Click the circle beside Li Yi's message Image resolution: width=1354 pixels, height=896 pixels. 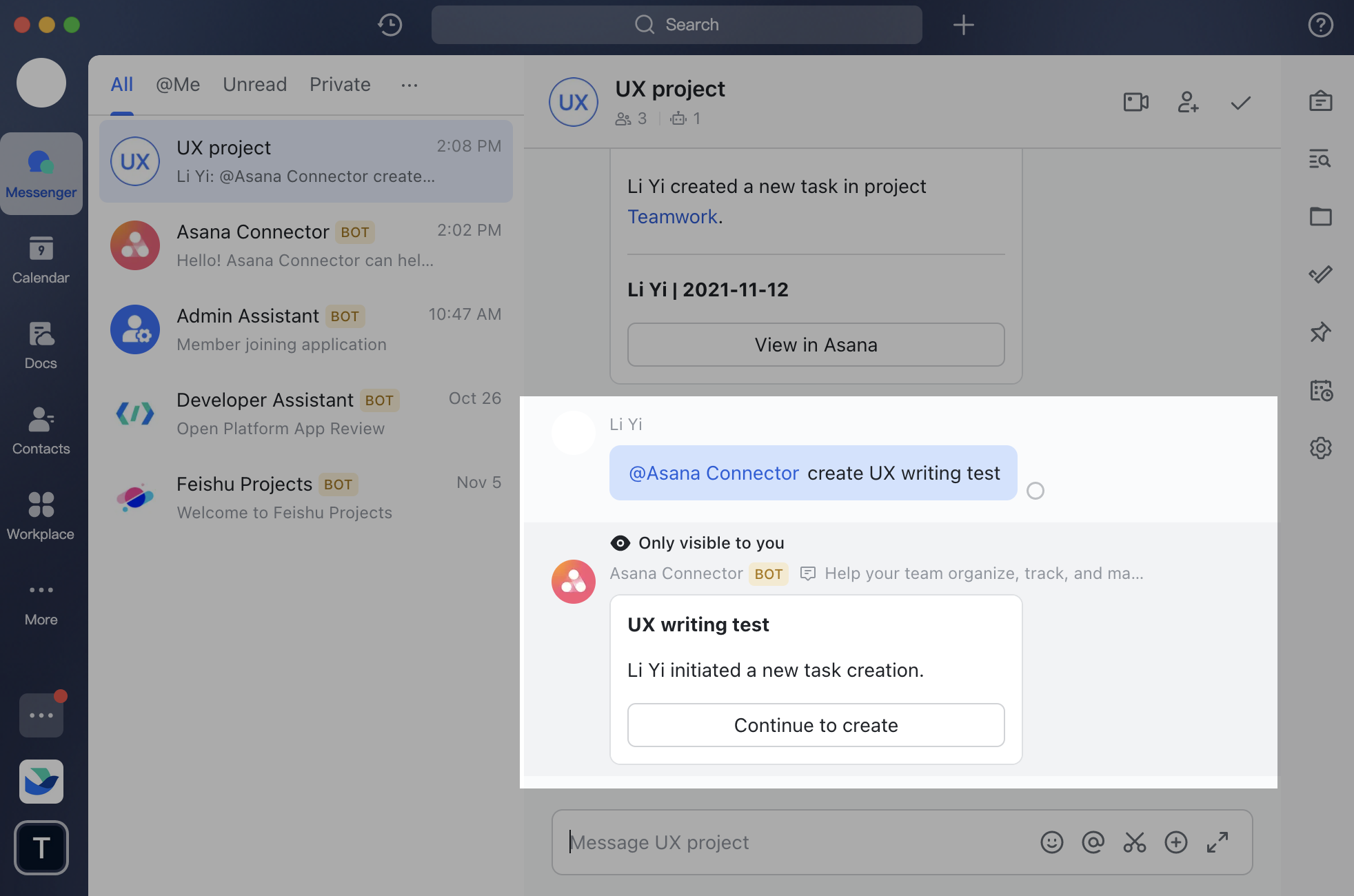[1035, 491]
